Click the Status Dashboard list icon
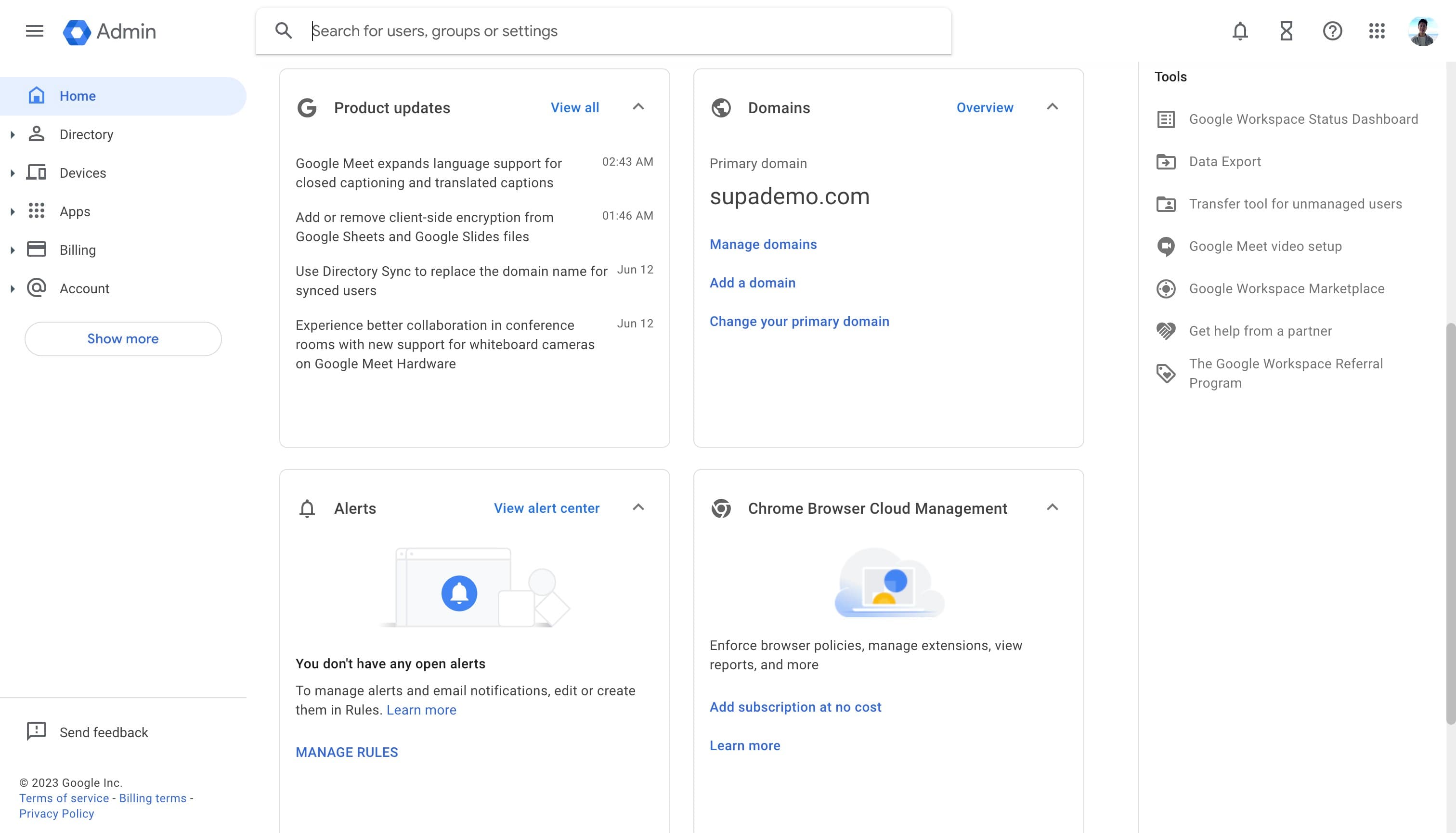The width and height of the screenshot is (1456, 833). (x=1165, y=119)
